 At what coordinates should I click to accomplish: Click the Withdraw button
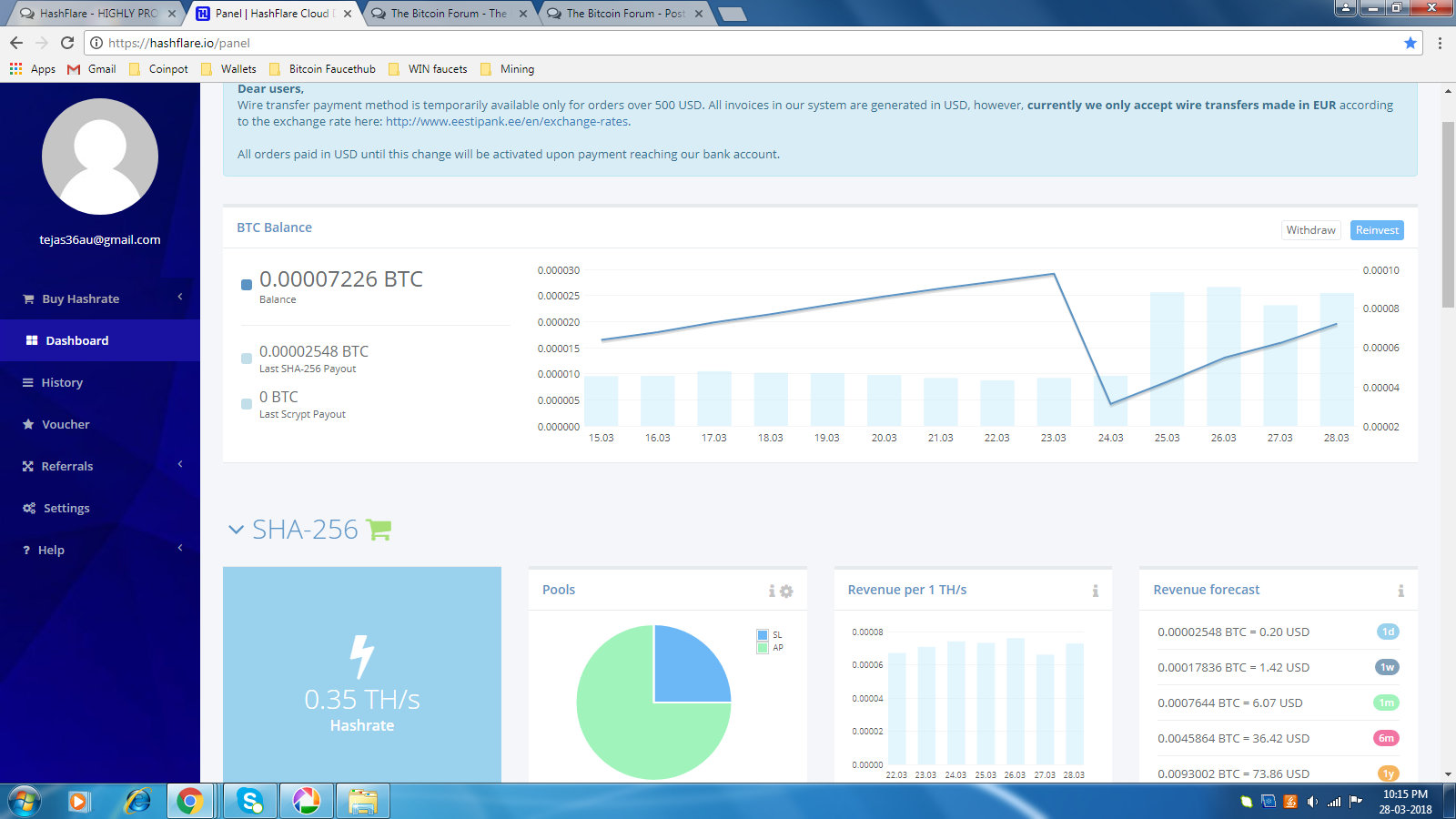coord(1310,230)
